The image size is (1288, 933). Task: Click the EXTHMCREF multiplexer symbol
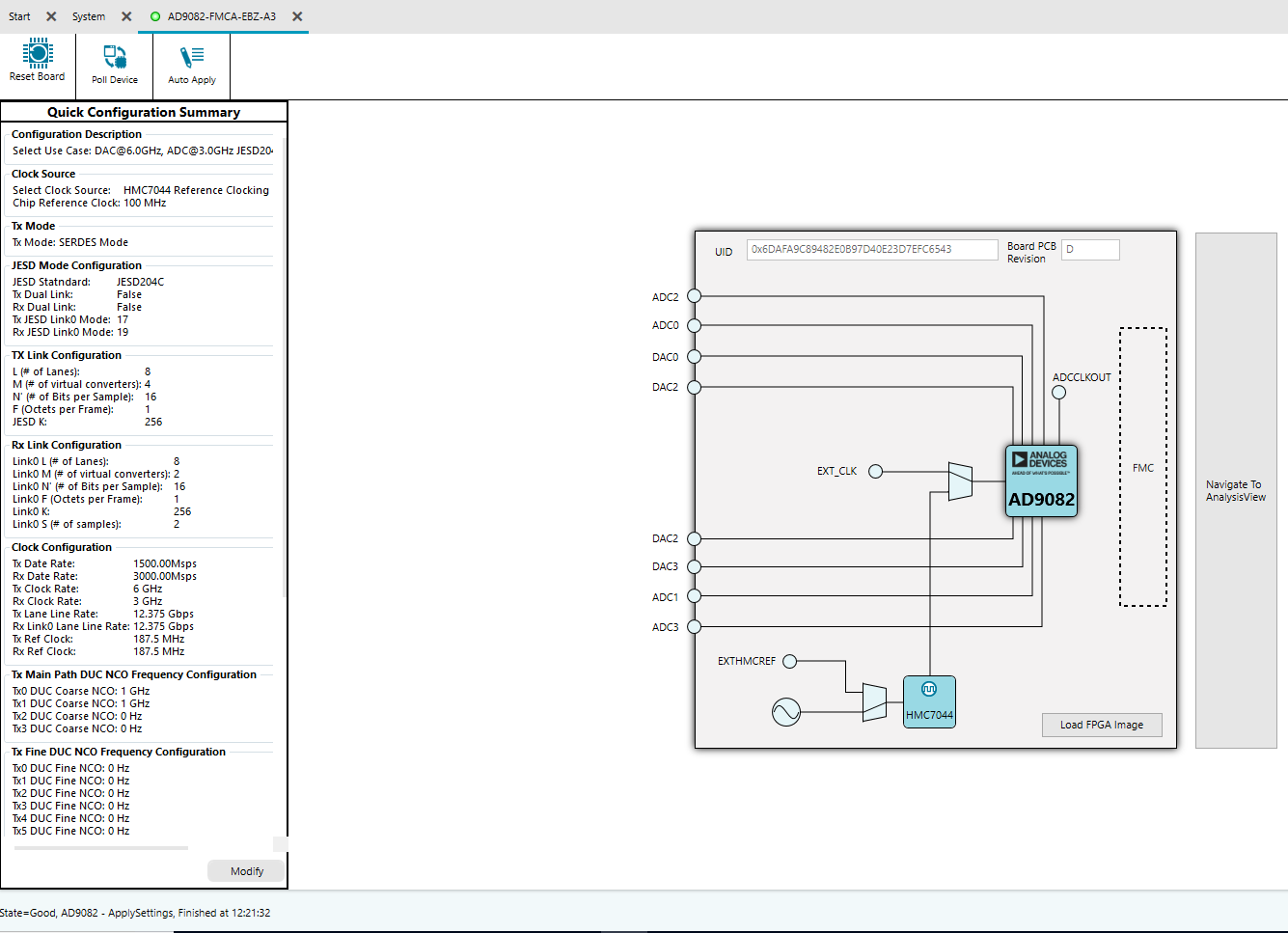874,702
